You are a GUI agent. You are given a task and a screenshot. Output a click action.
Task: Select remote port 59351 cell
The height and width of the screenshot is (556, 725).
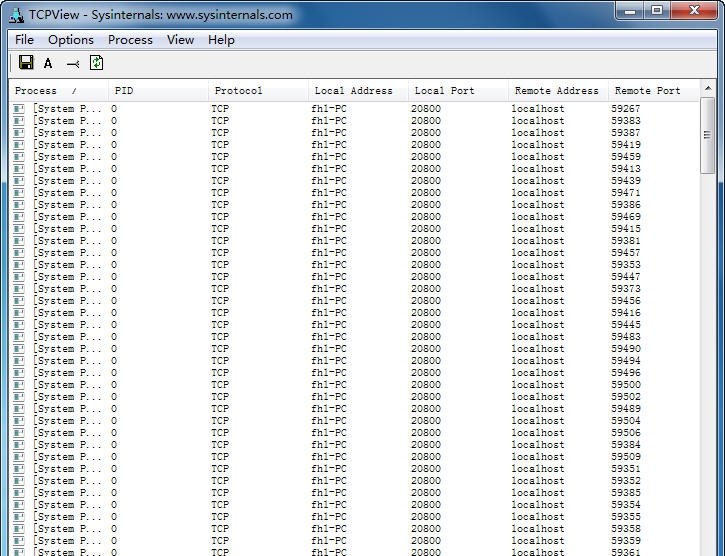coord(626,469)
